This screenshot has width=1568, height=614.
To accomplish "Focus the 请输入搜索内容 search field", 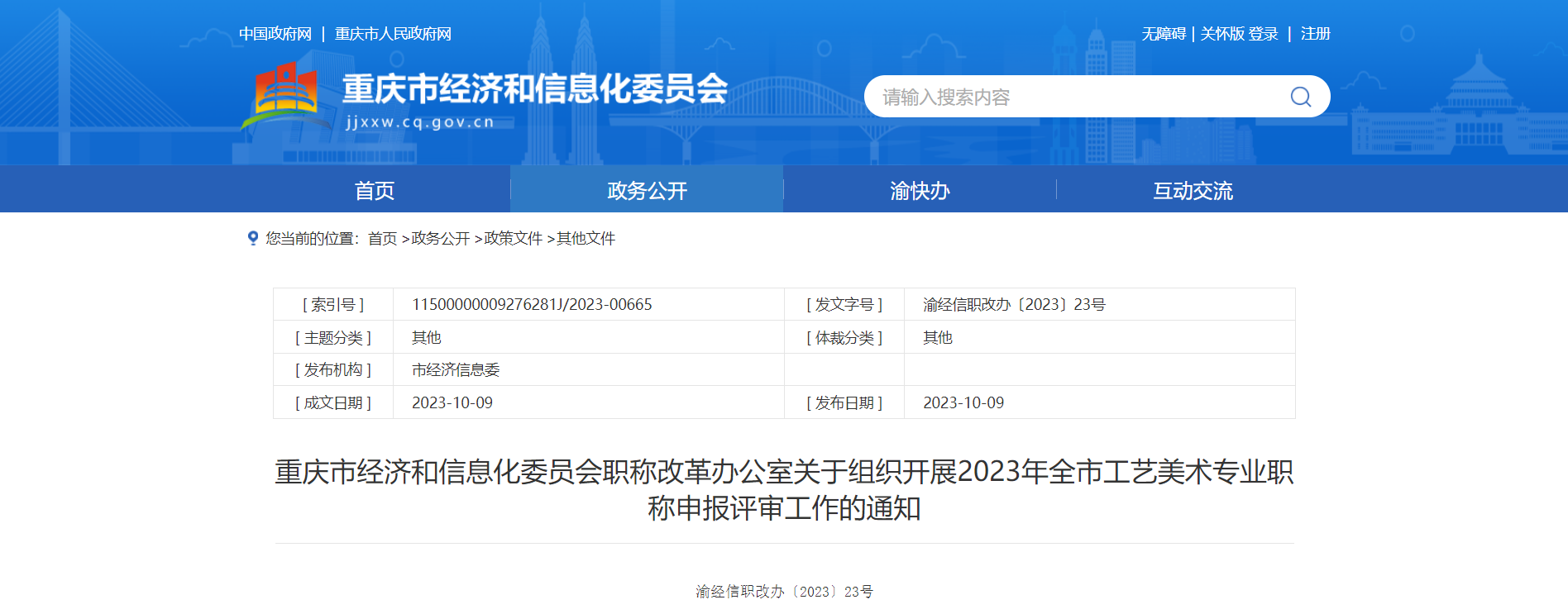I will coord(1075,97).
